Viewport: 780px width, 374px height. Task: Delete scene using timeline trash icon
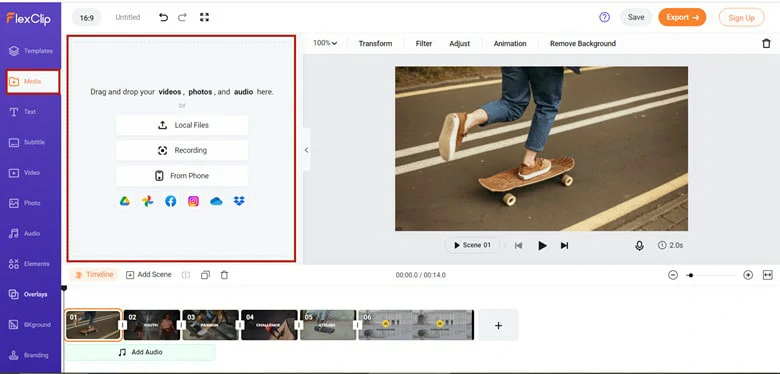click(224, 275)
